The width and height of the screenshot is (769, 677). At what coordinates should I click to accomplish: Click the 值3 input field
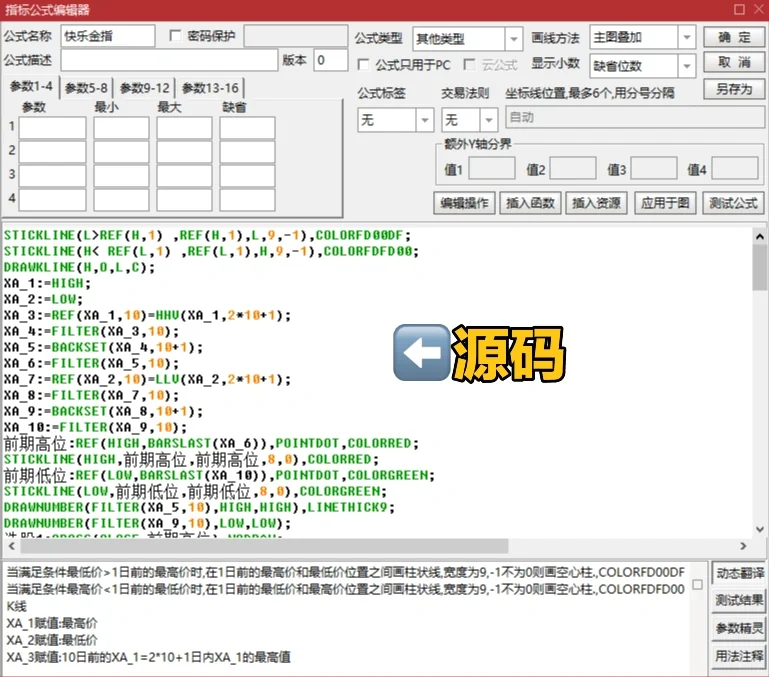click(654, 169)
